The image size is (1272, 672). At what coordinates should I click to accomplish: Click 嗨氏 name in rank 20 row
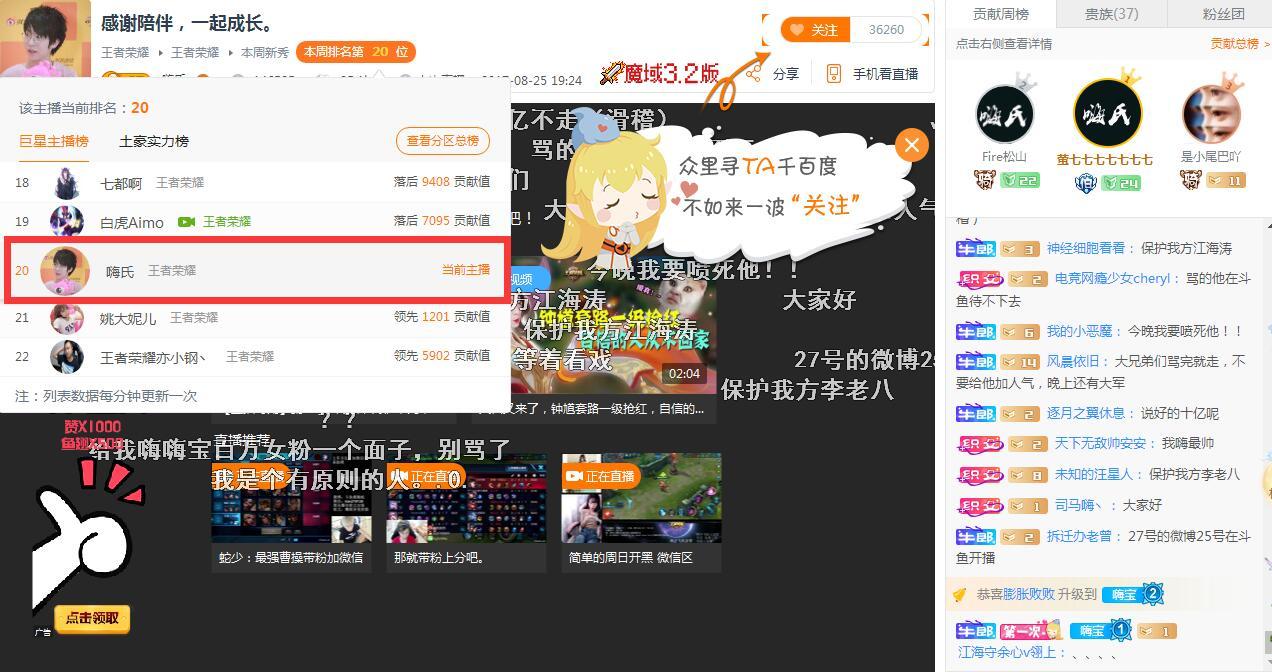[120, 271]
